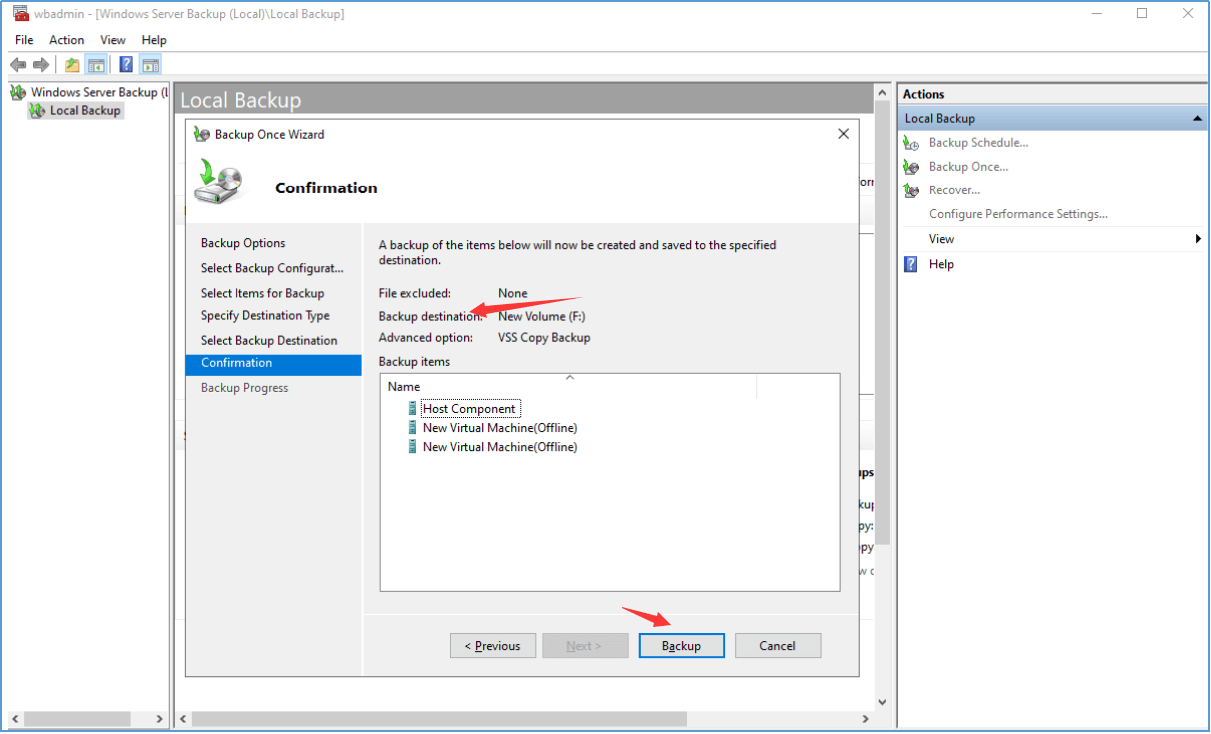Select the Select Backup Destination step
The width and height of the screenshot is (1211, 734).
[269, 341]
